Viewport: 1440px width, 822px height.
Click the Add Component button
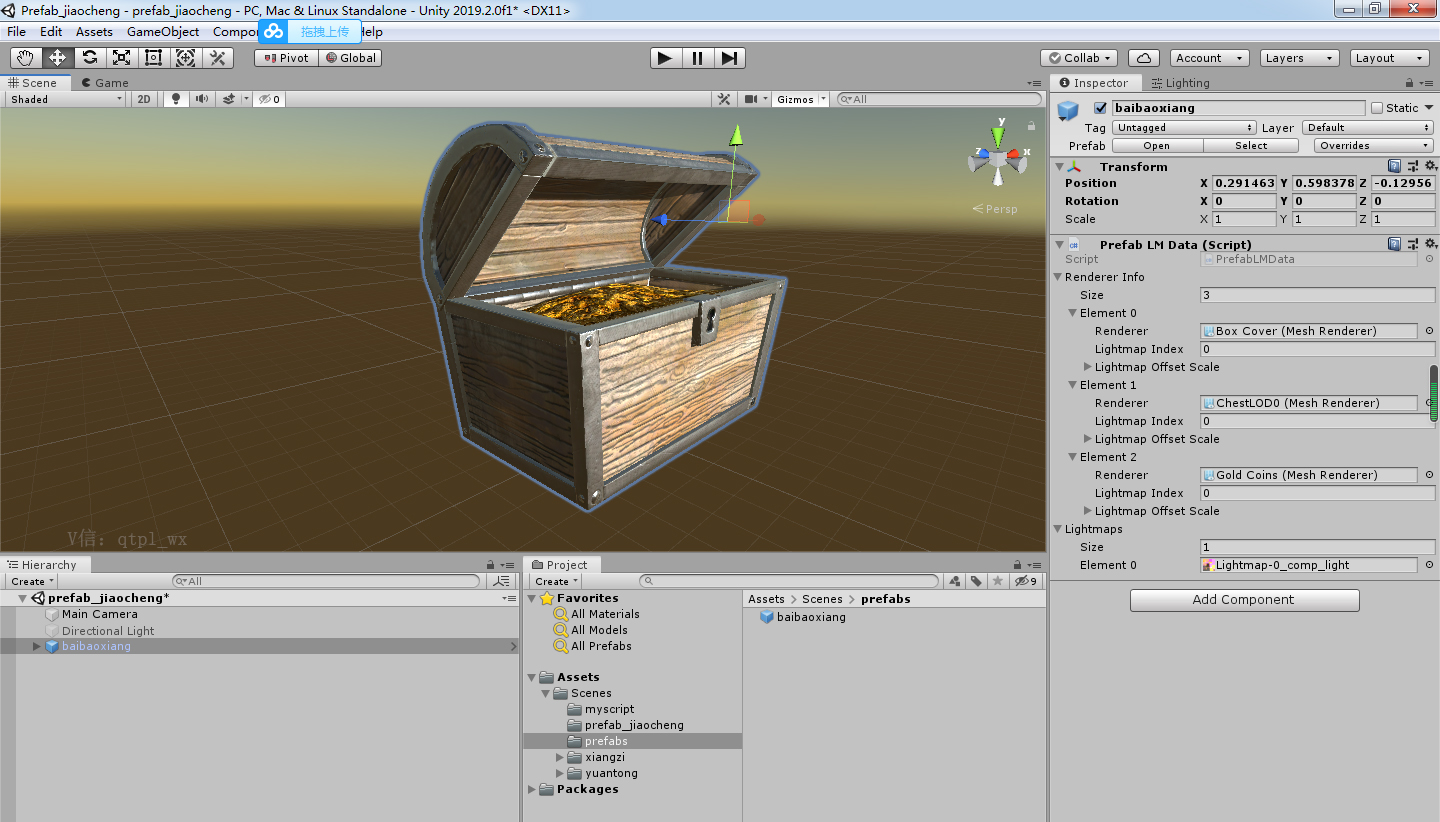pyautogui.click(x=1244, y=600)
